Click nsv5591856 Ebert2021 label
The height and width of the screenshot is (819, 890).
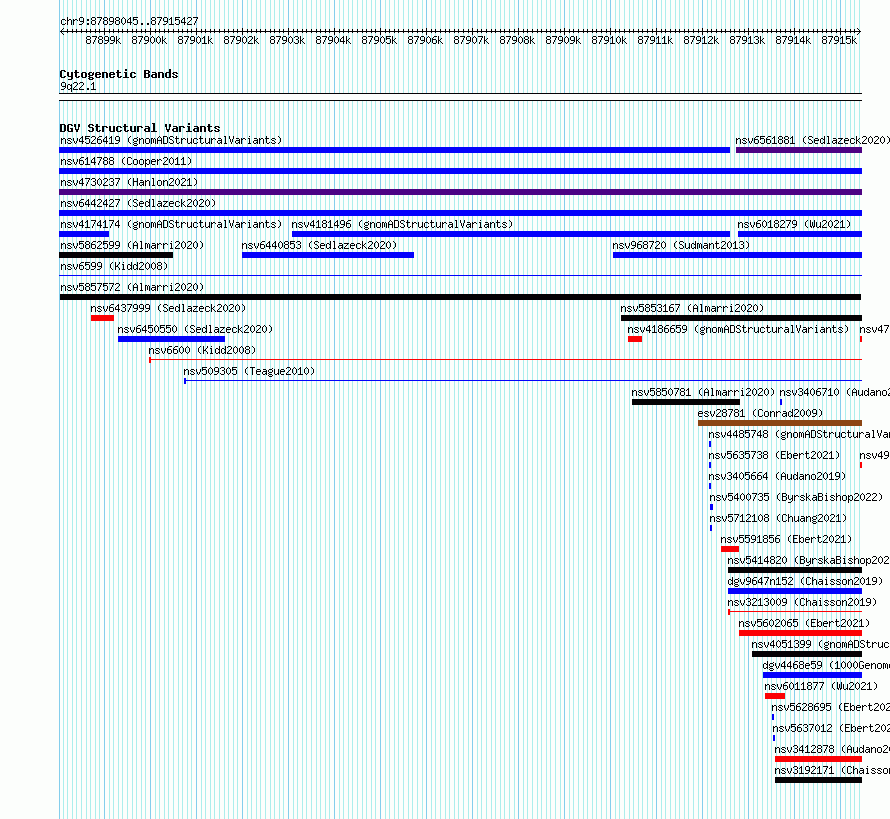pyautogui.click(x=786, y=539)
